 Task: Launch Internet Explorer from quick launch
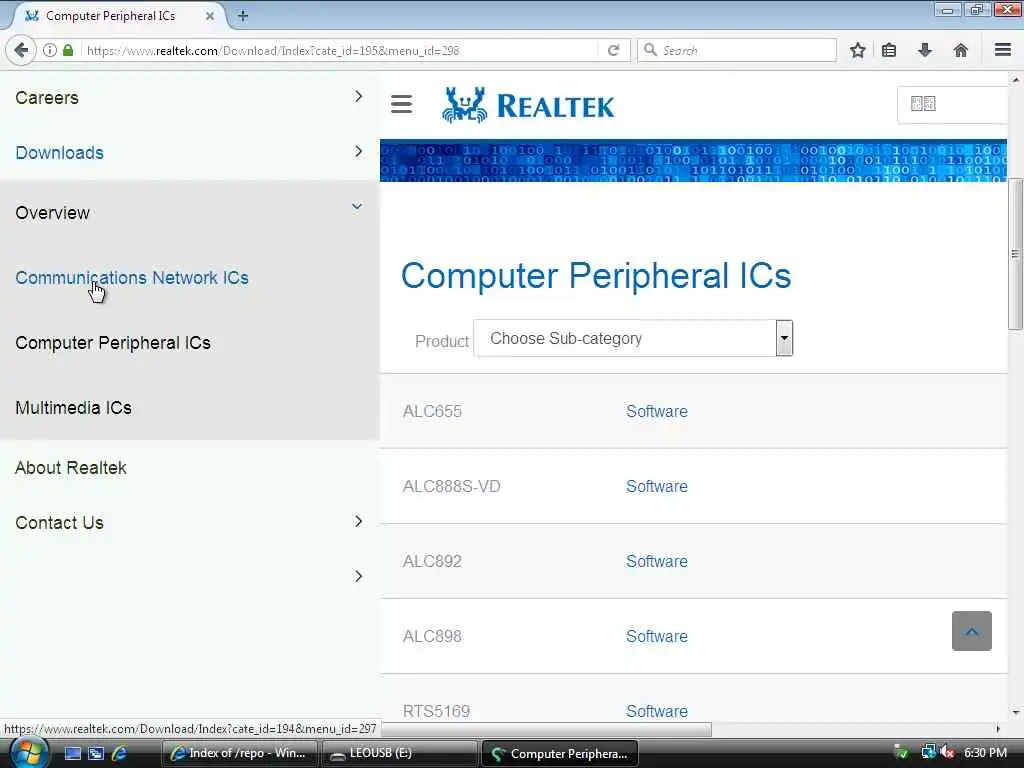pyautogui.click(x=120, y=754)
